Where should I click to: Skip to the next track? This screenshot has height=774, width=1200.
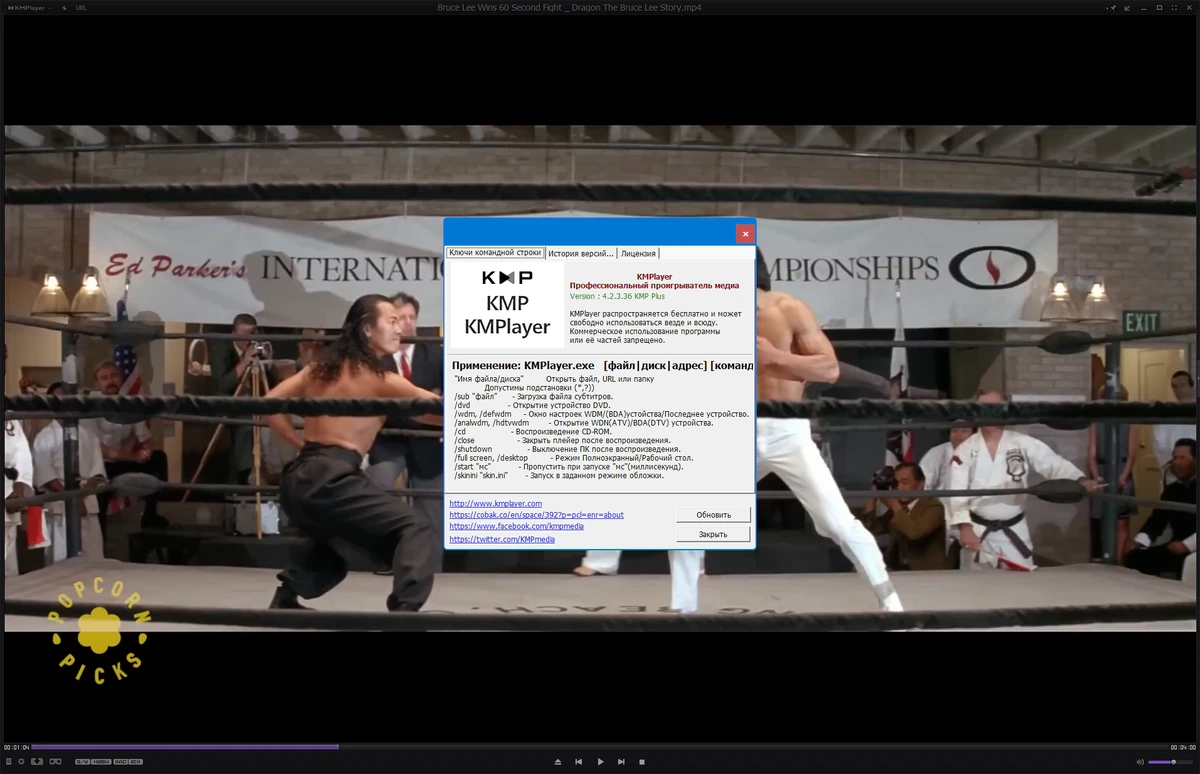(621, 762)
